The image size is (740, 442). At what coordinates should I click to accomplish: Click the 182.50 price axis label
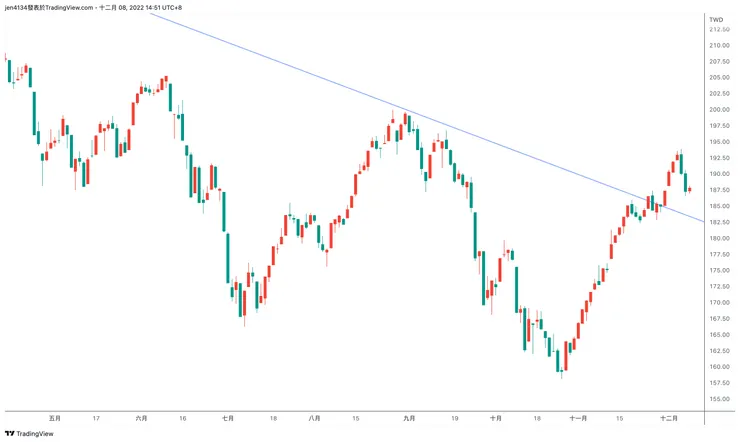(719, 222)
